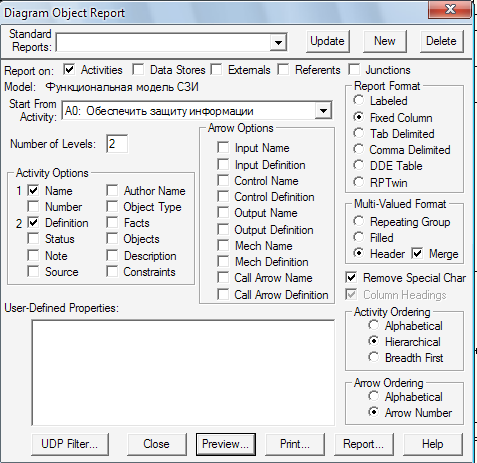Image resolution: width=477 pixels, height=463 pixels.
Task: Check the Objects option
Action: tap(112, 239)
